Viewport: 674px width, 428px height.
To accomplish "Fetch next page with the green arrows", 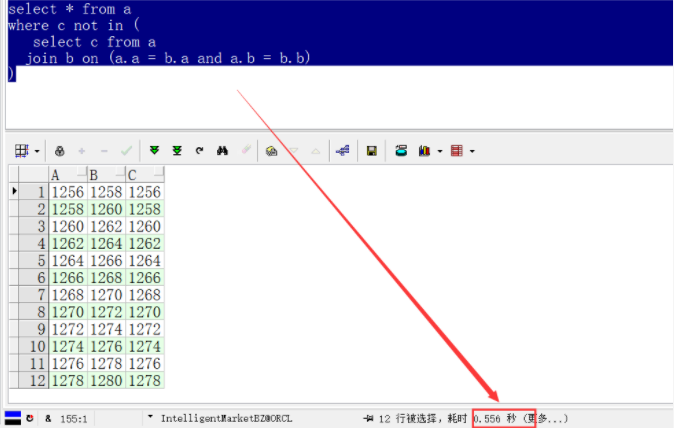I will tap(154, 150).
